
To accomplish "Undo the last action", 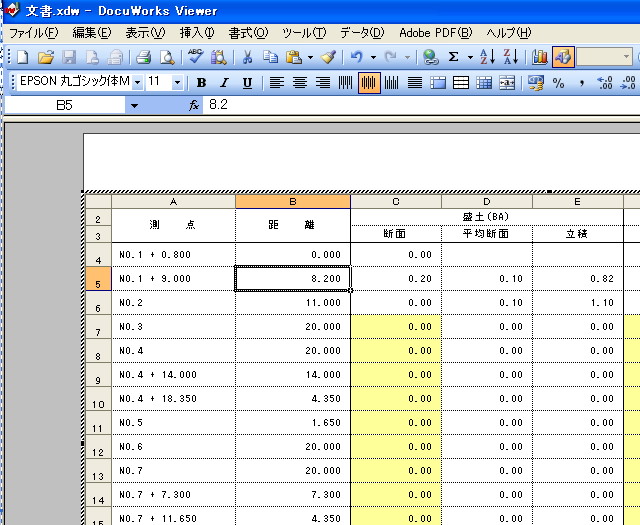I will [x=357, y=57].
